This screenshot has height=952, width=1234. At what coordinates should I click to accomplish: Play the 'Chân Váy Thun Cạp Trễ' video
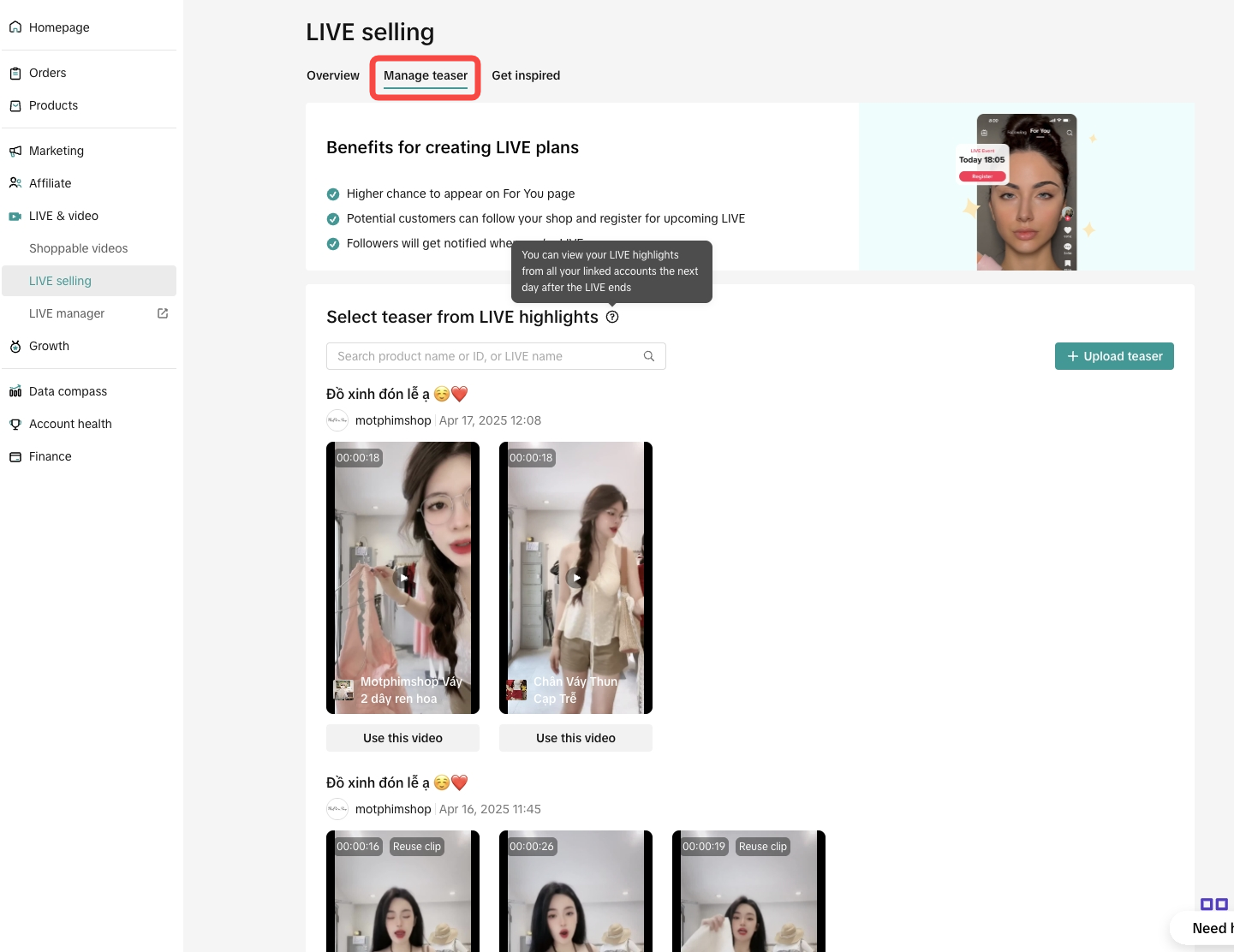(576, 578)
